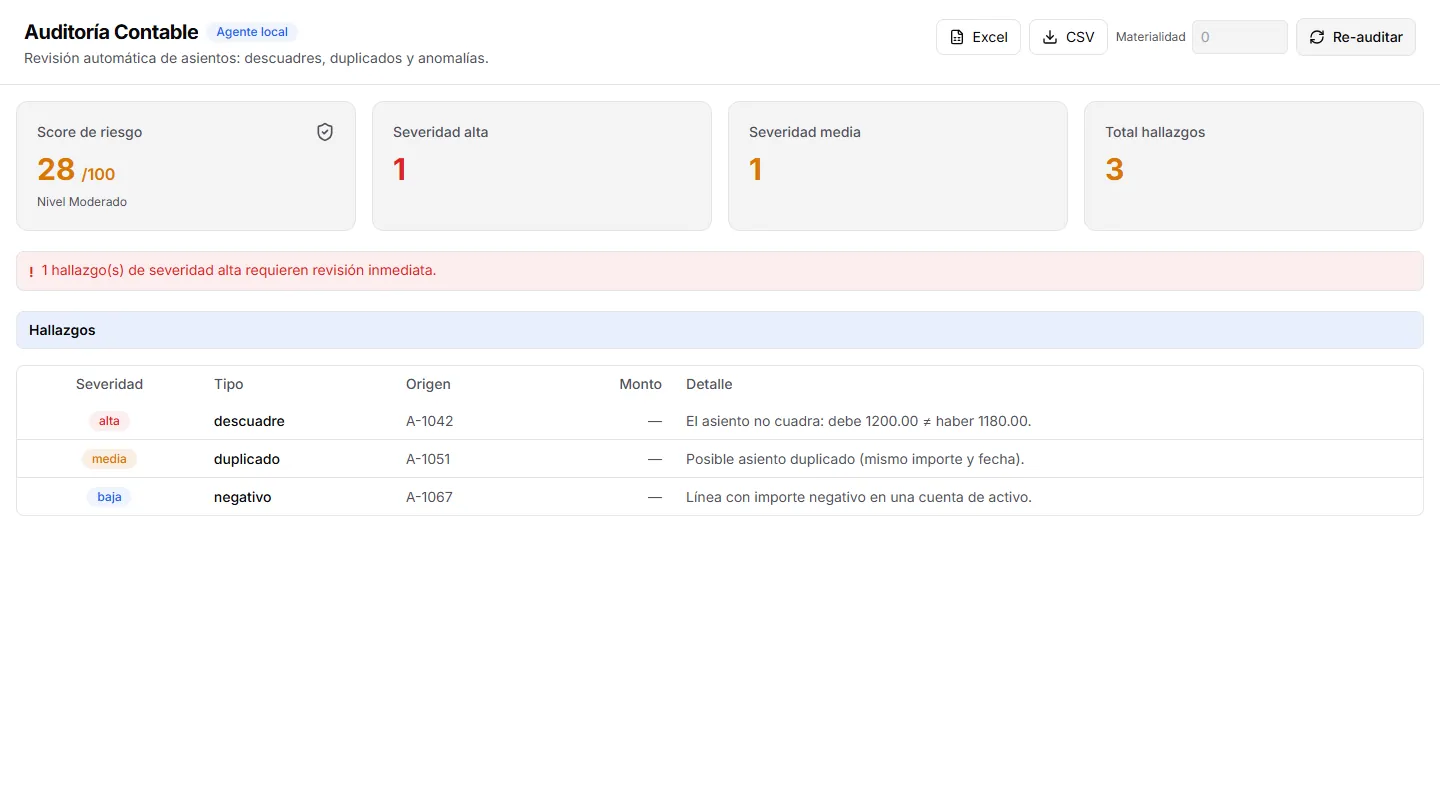Click the download arrow icon in CSV button

coord(1050,37)
